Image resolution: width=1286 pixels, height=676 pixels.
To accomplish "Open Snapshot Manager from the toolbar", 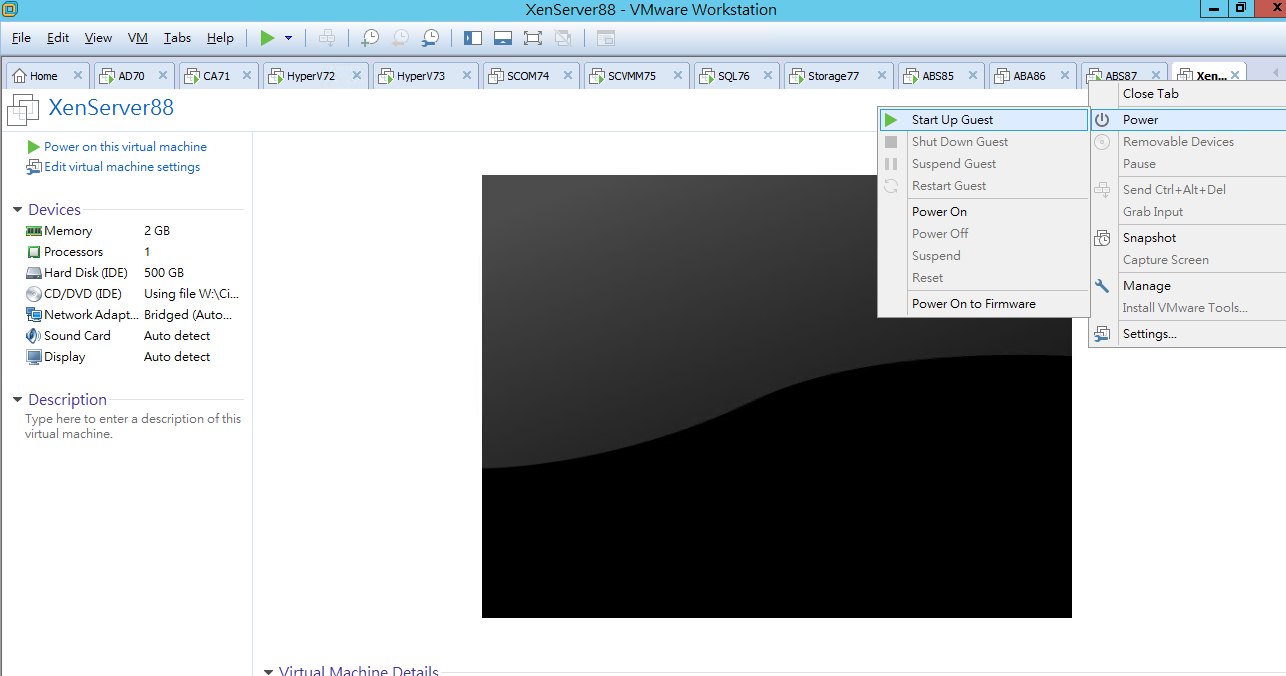I will pos(430,38).
